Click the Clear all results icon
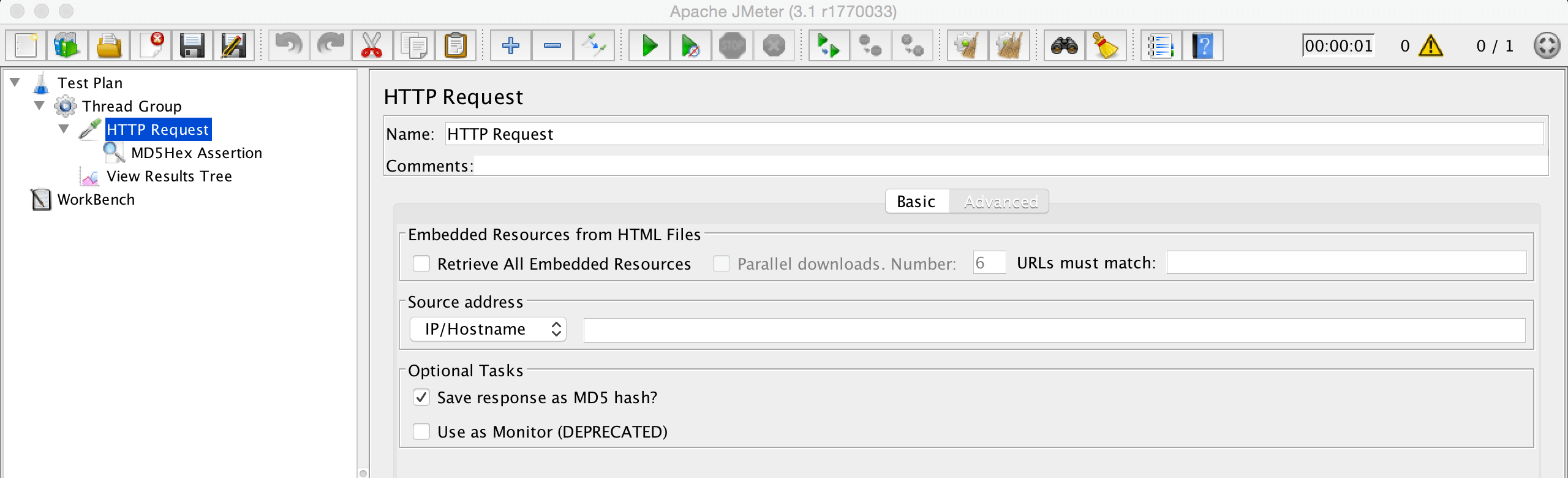The image size is (1568, 478). click(x=1009, y=46)
